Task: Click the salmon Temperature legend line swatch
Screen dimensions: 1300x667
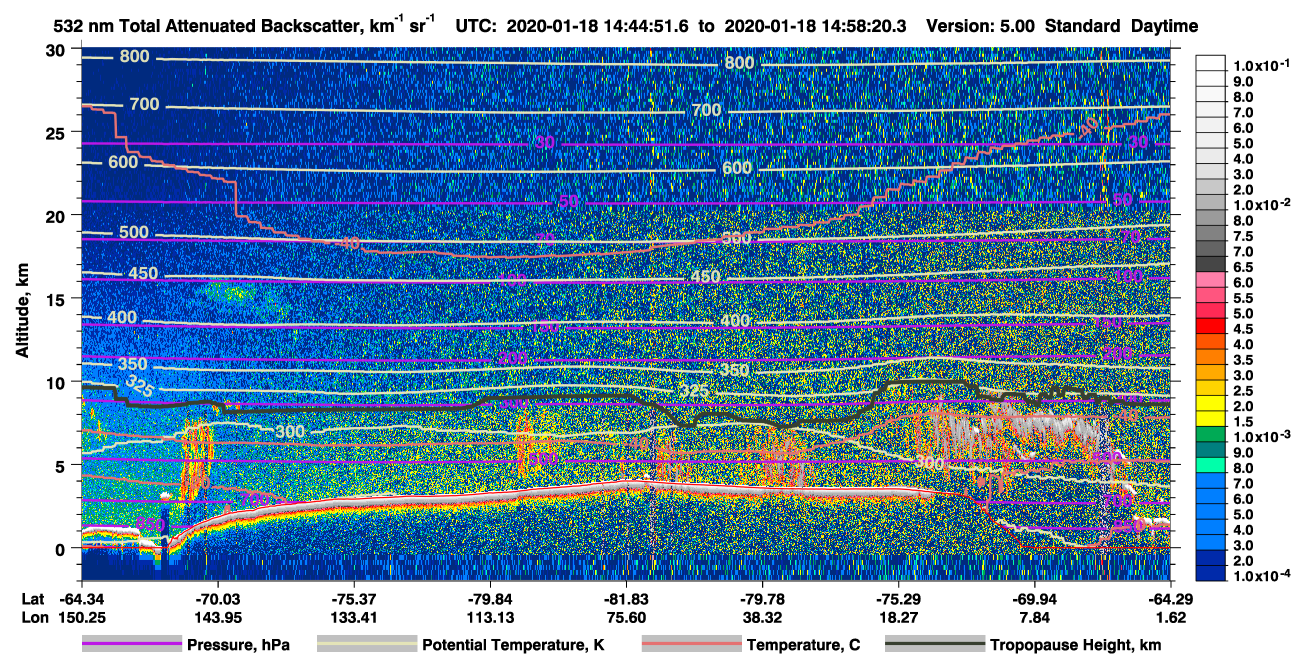Action: point(691,644)
